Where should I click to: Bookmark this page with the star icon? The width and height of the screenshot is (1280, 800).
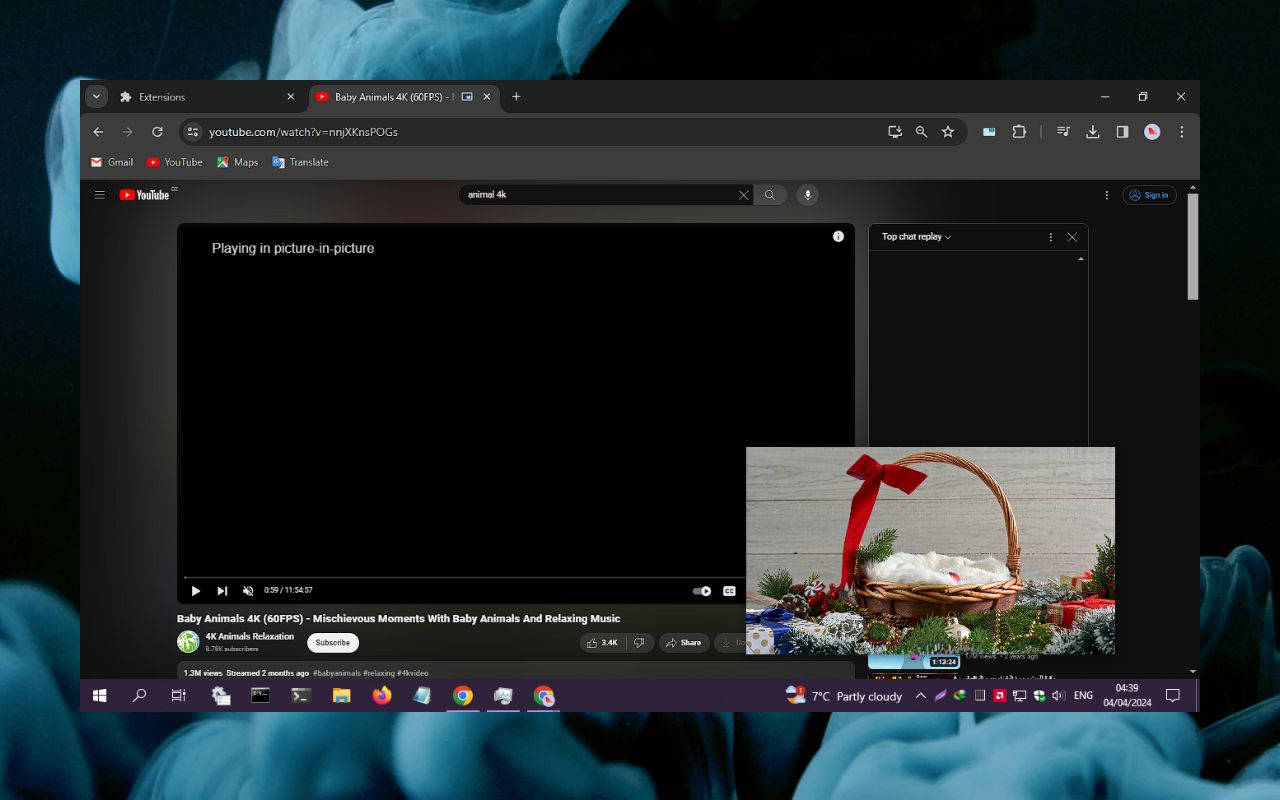948,131
